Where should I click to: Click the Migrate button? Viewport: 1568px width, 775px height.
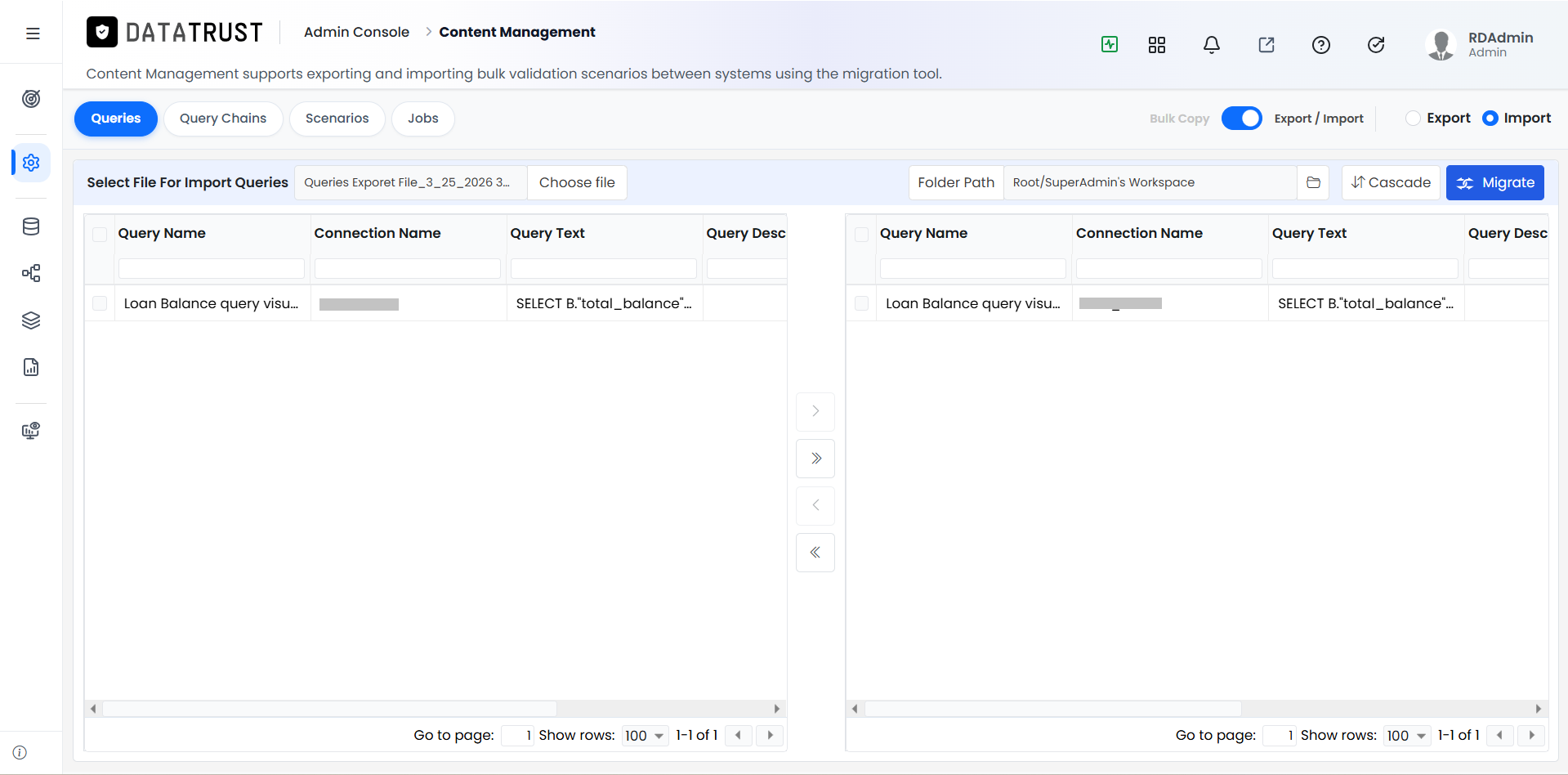1495,182
